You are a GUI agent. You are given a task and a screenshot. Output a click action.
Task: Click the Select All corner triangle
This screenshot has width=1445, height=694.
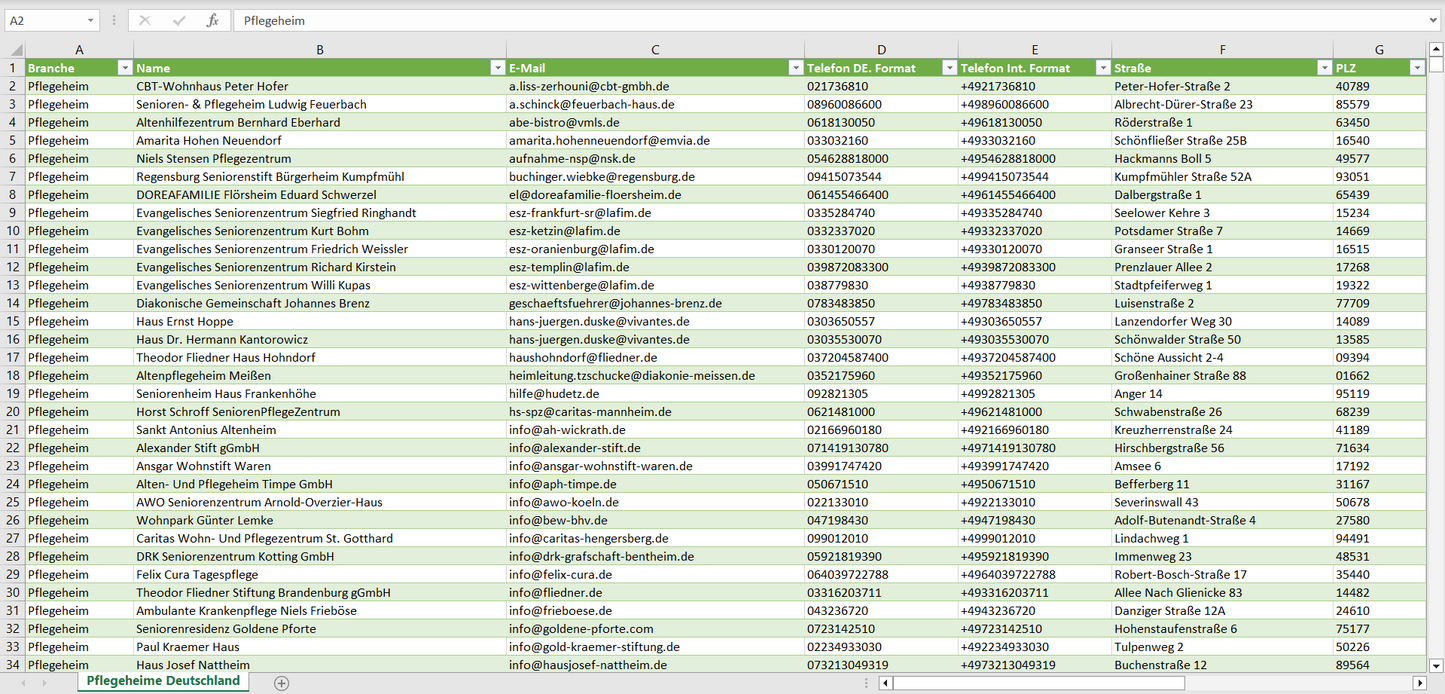click(16, 50)
